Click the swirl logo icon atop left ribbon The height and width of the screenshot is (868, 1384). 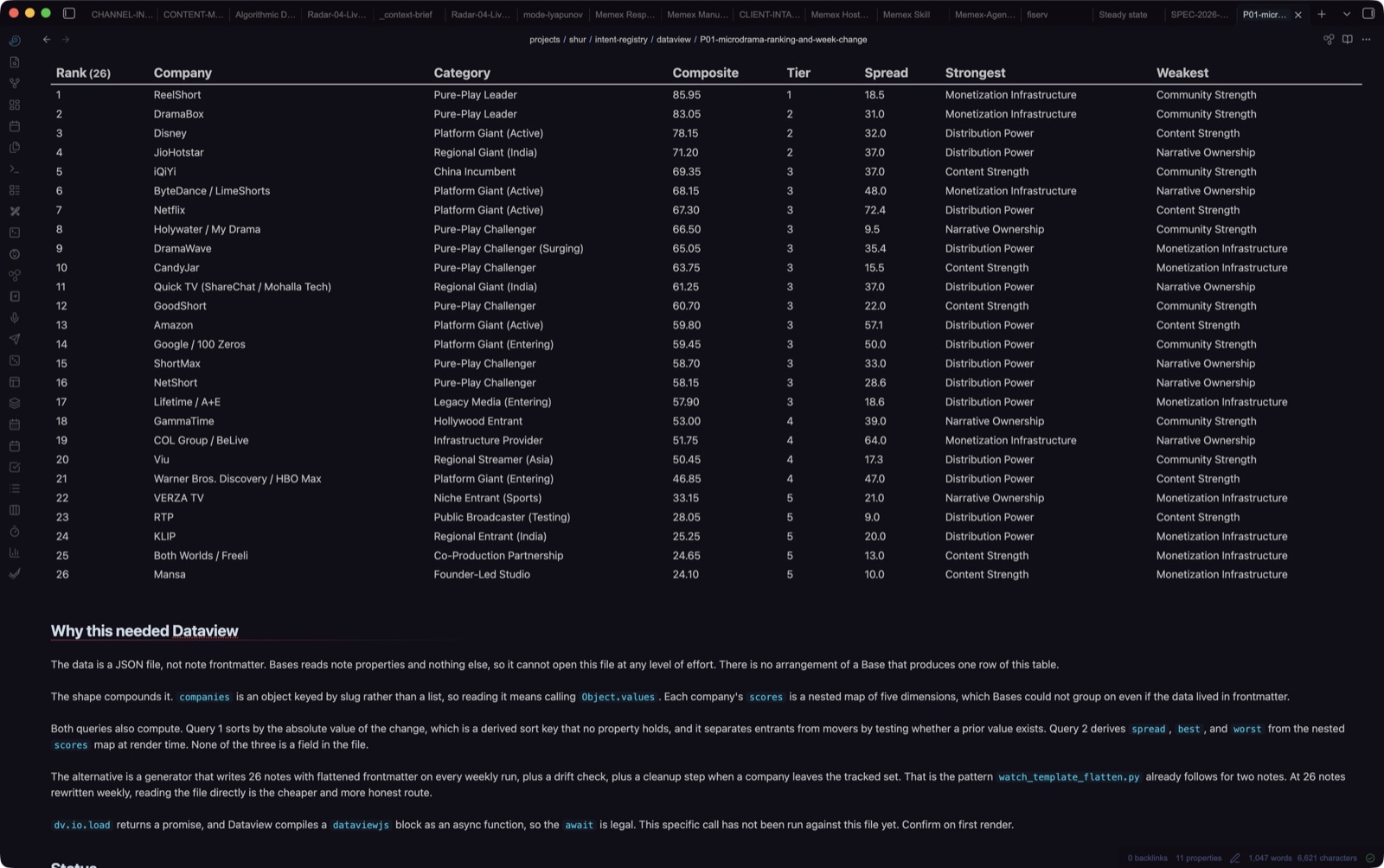click(x=15, y=41)
